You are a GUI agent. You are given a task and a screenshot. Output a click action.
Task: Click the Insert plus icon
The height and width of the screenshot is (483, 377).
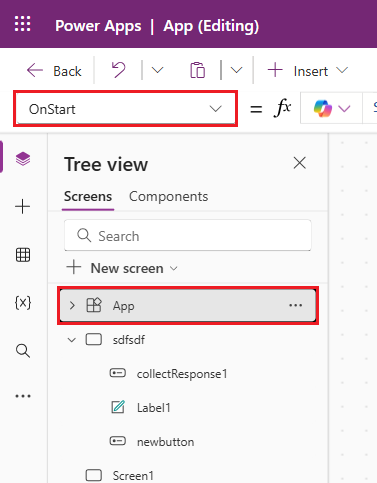point(275,70)
